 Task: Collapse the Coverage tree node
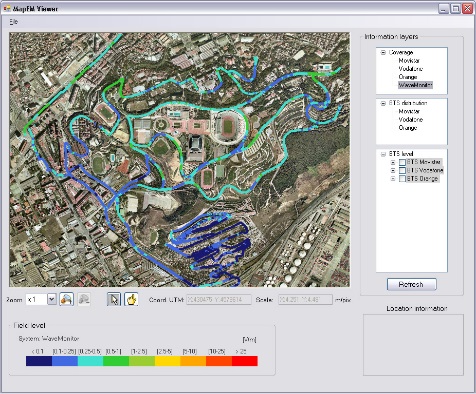(x=383, y=52)
